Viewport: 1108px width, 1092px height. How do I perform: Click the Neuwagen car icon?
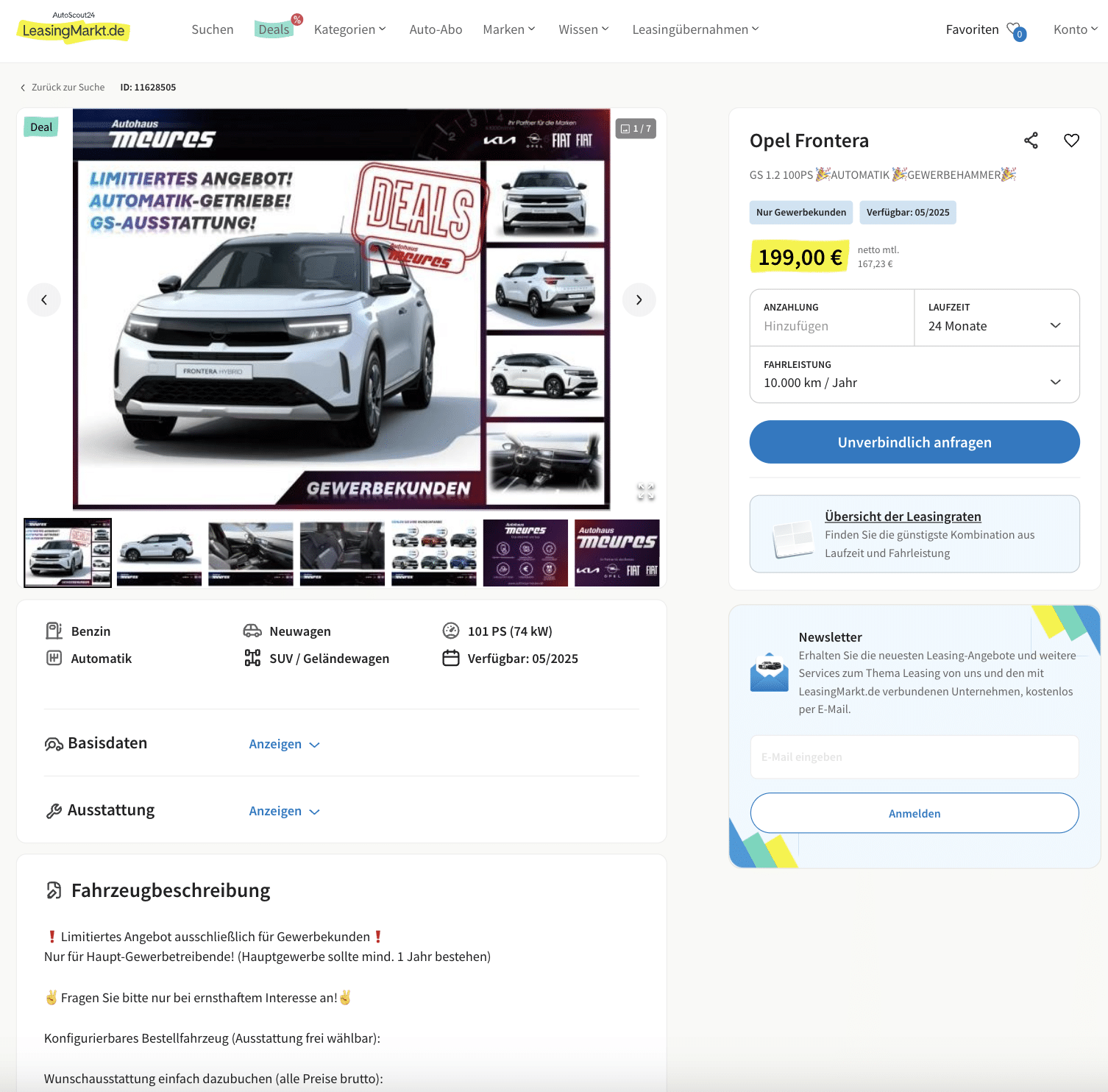252,631
